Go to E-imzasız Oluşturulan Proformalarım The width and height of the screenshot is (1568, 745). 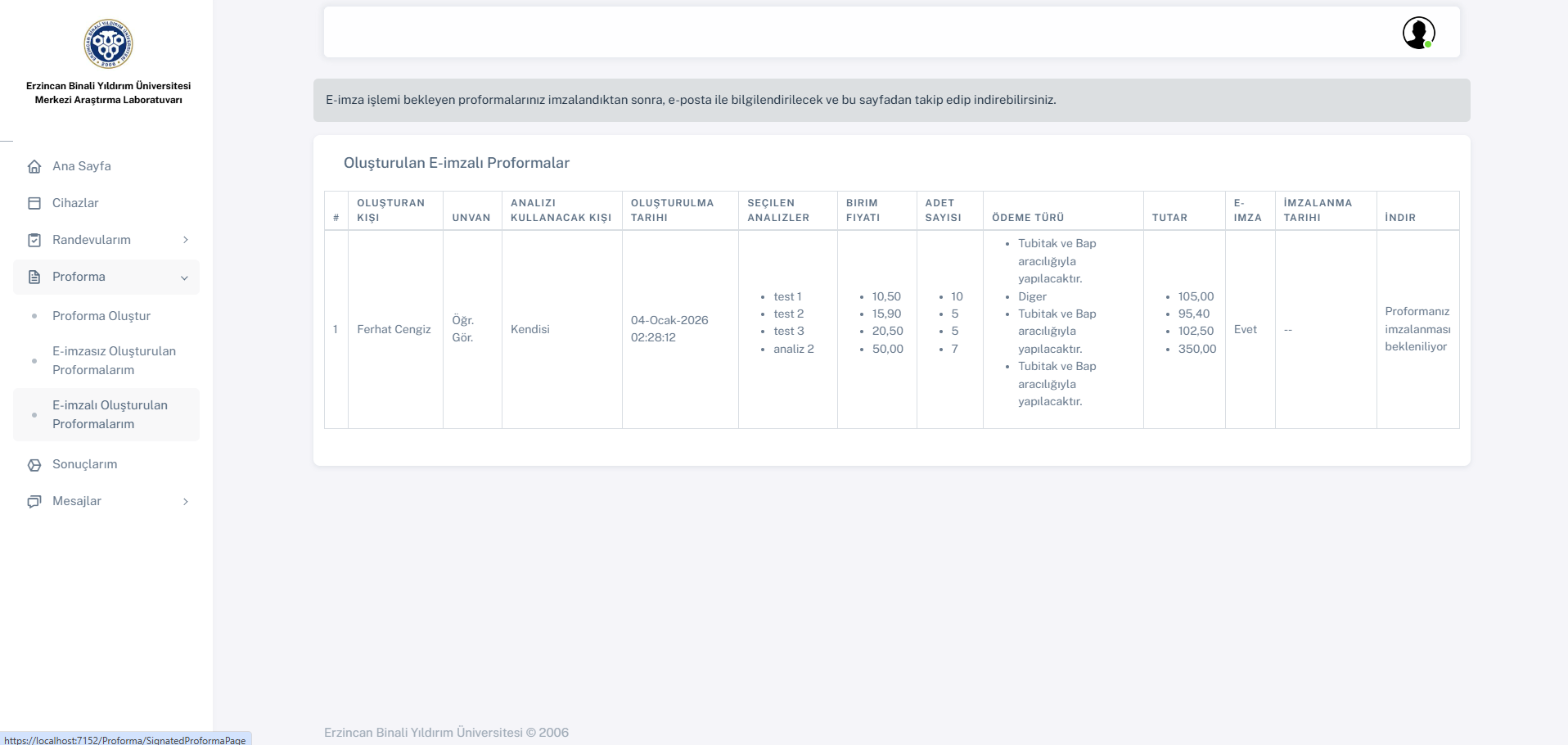114,360
